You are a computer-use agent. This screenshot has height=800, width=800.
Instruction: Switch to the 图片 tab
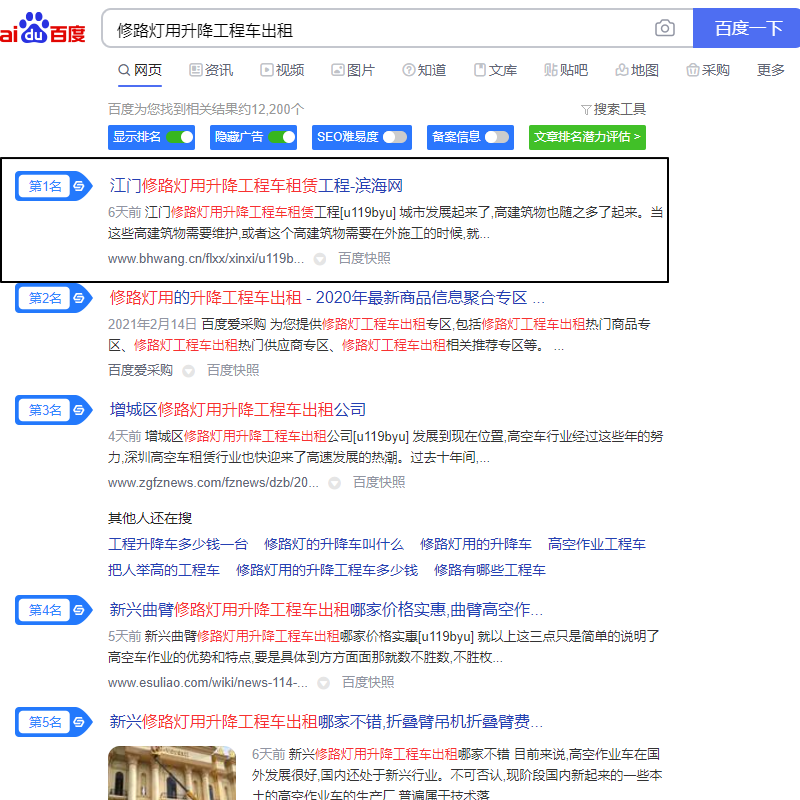coord(353,70)
